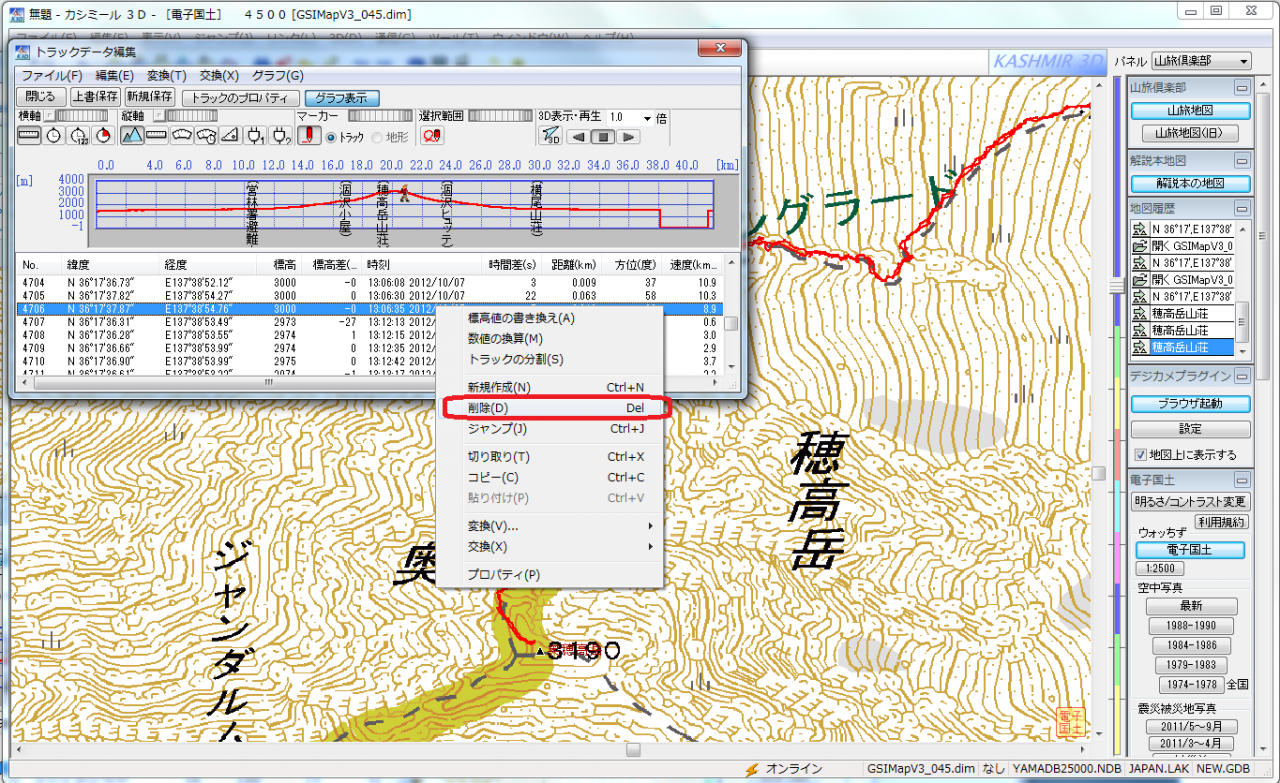Collapse the 地図履歴 panel section
The width and height of the screenshot is (1280, 783).
(x=1241, y=207)
